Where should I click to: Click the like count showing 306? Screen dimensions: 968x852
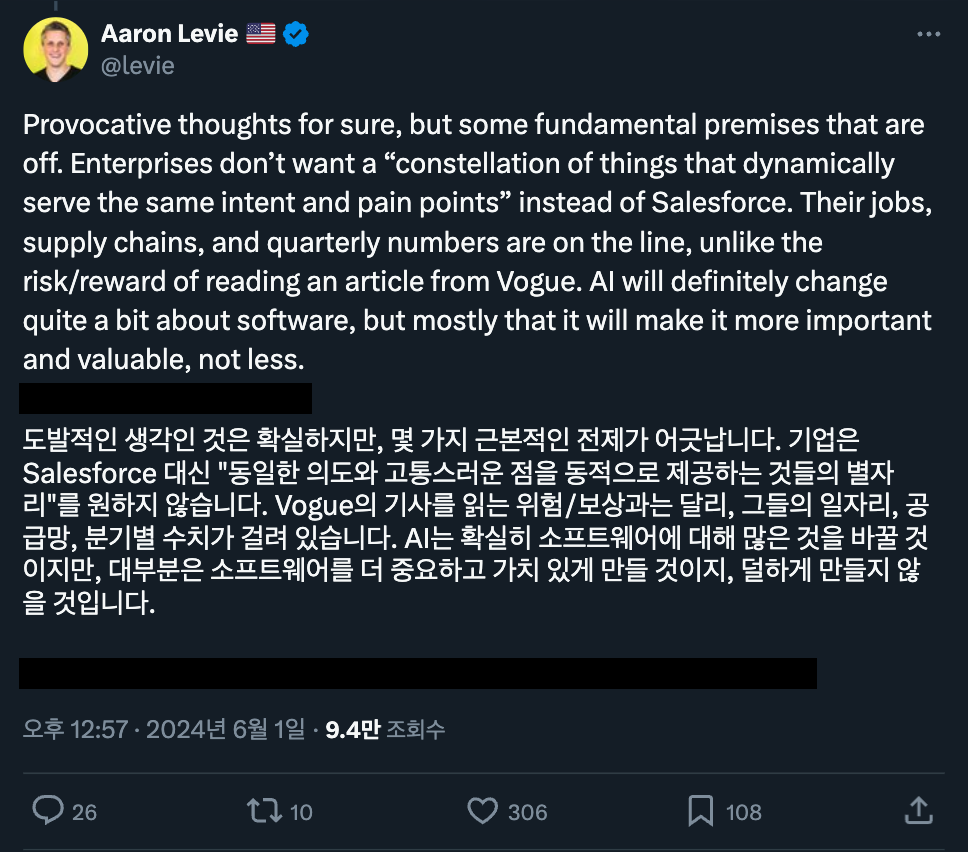(x=528, y=812)
